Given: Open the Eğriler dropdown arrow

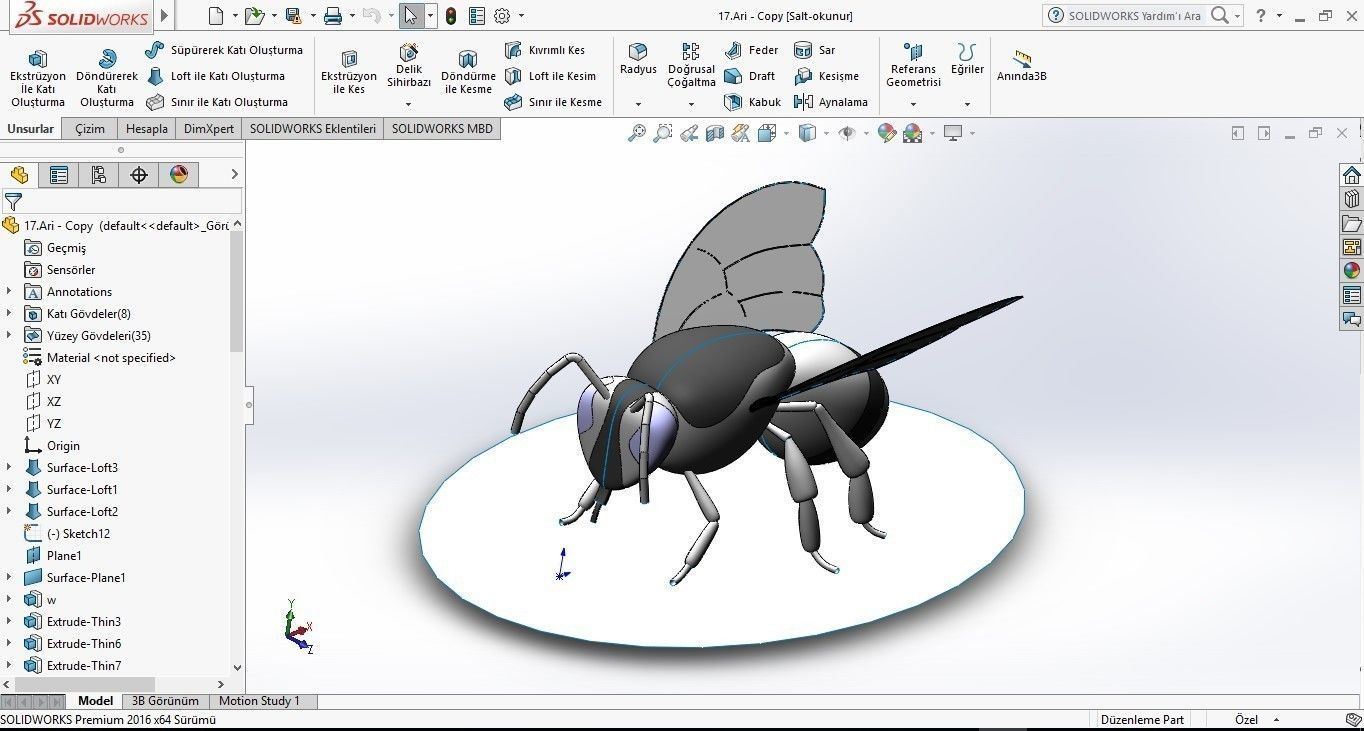Looking at the screenshot, I should point(967,103).
